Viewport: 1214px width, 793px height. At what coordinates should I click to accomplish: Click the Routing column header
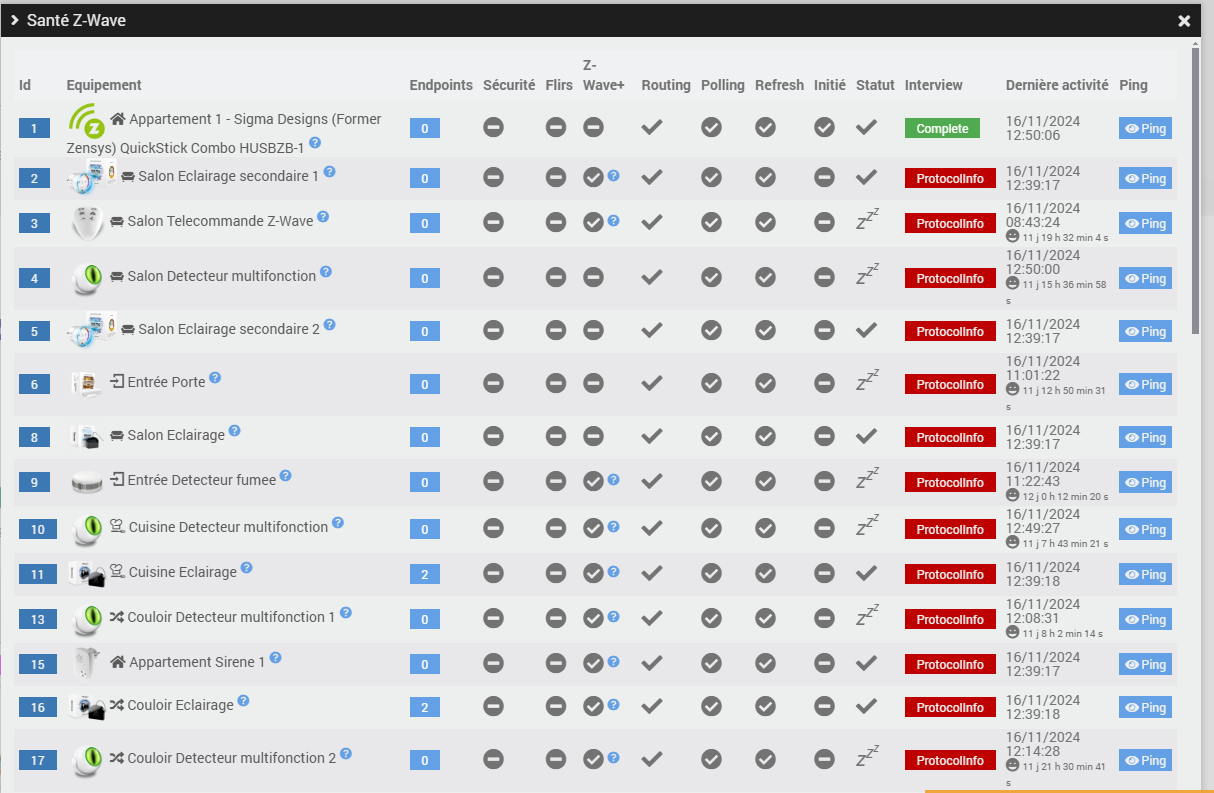[x=666, y=85]
